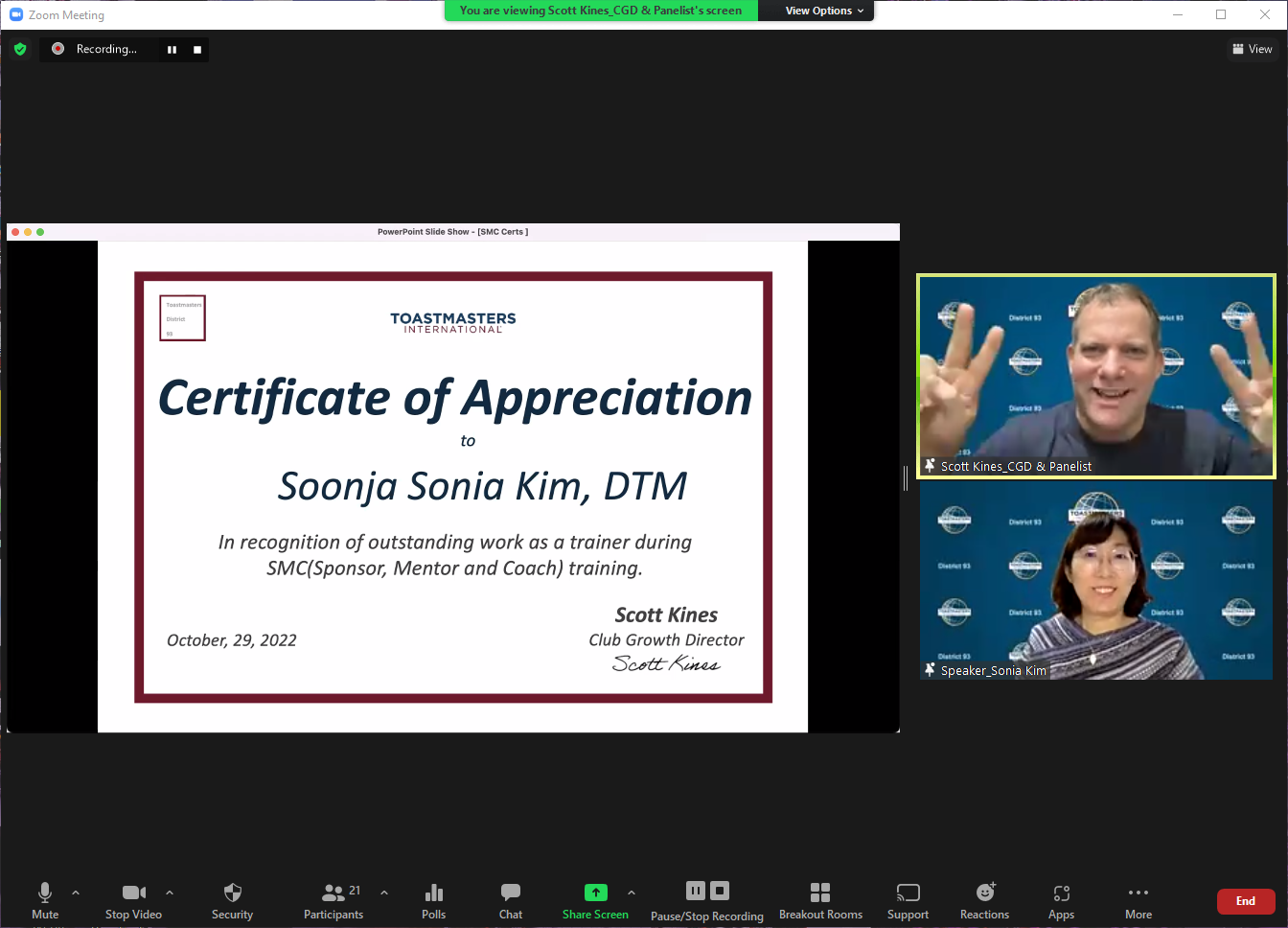The image size is (1288, 928).
Task: Pause recording in bottom toolbar
Action: (x=696, y=891)
